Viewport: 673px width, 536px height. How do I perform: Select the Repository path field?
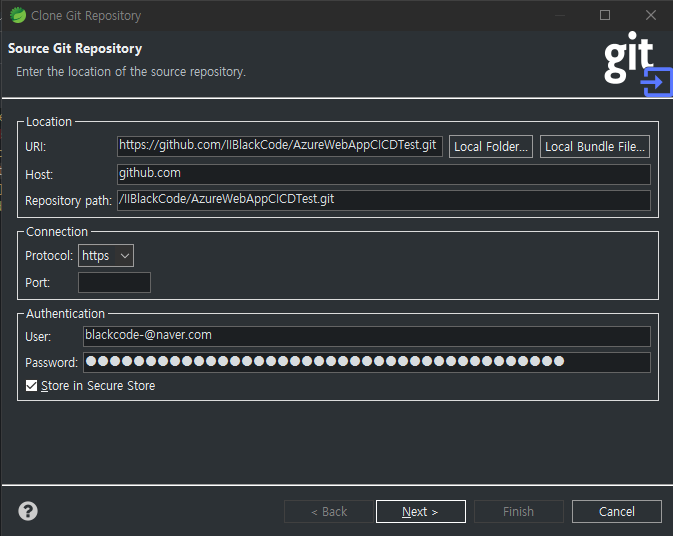point(384,200)
